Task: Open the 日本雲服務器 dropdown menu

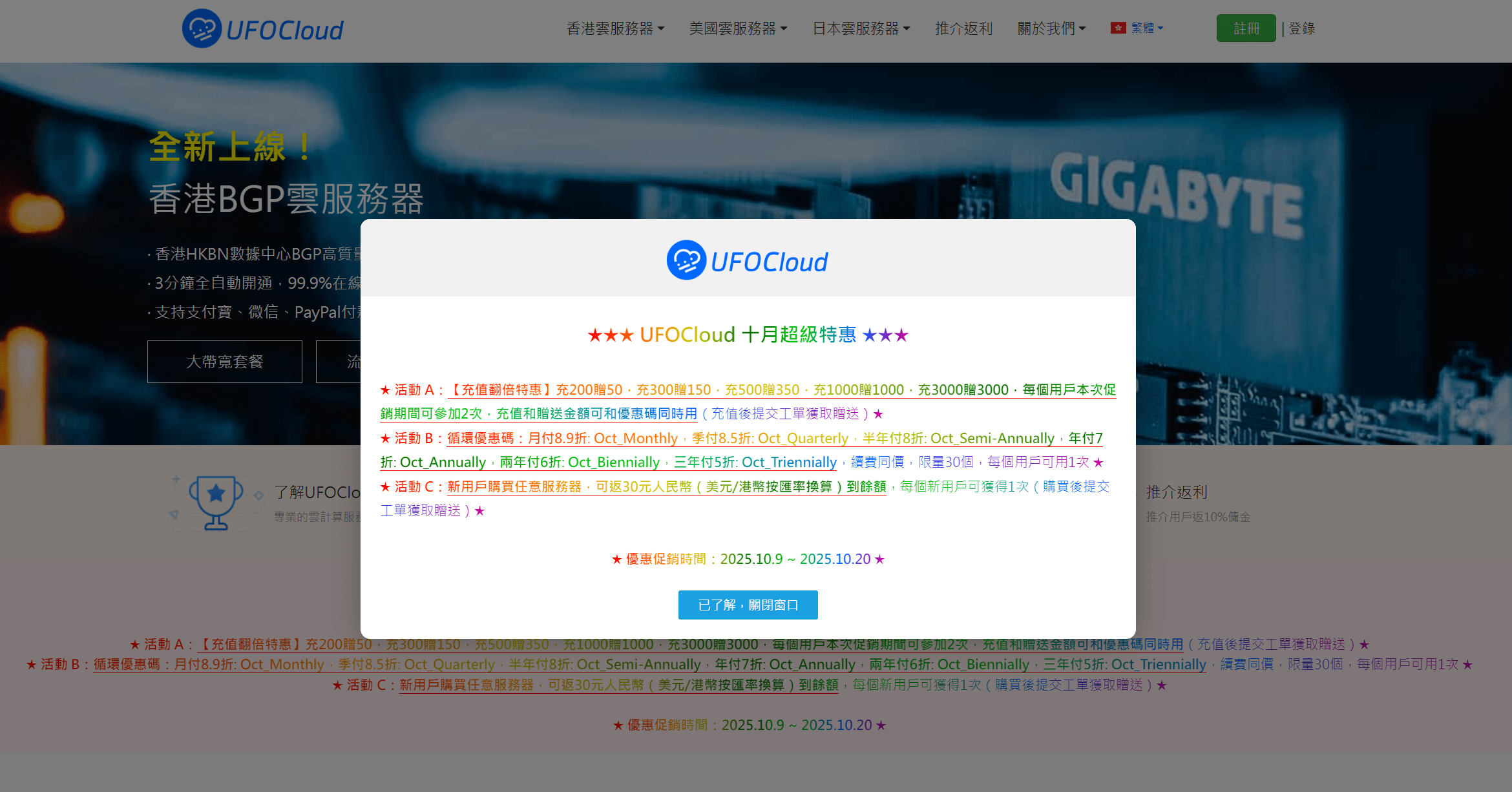Action: click(861, 28)
